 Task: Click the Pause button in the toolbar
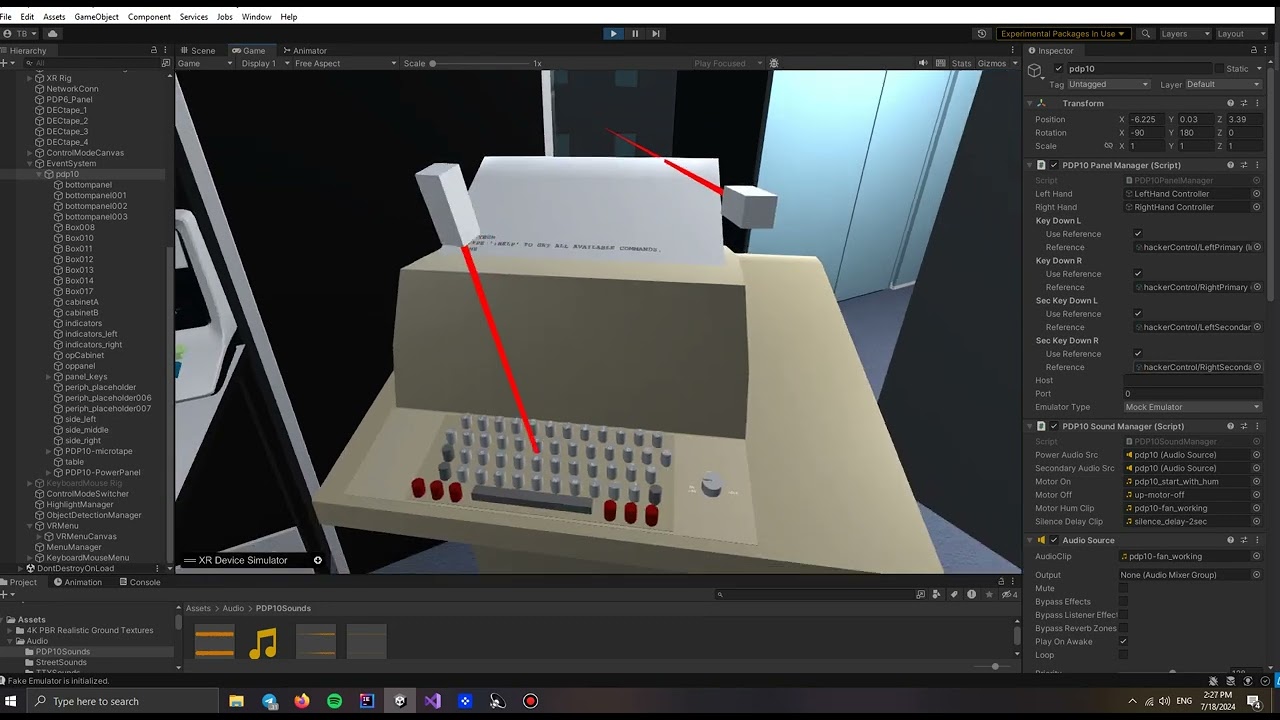point(634,33)
